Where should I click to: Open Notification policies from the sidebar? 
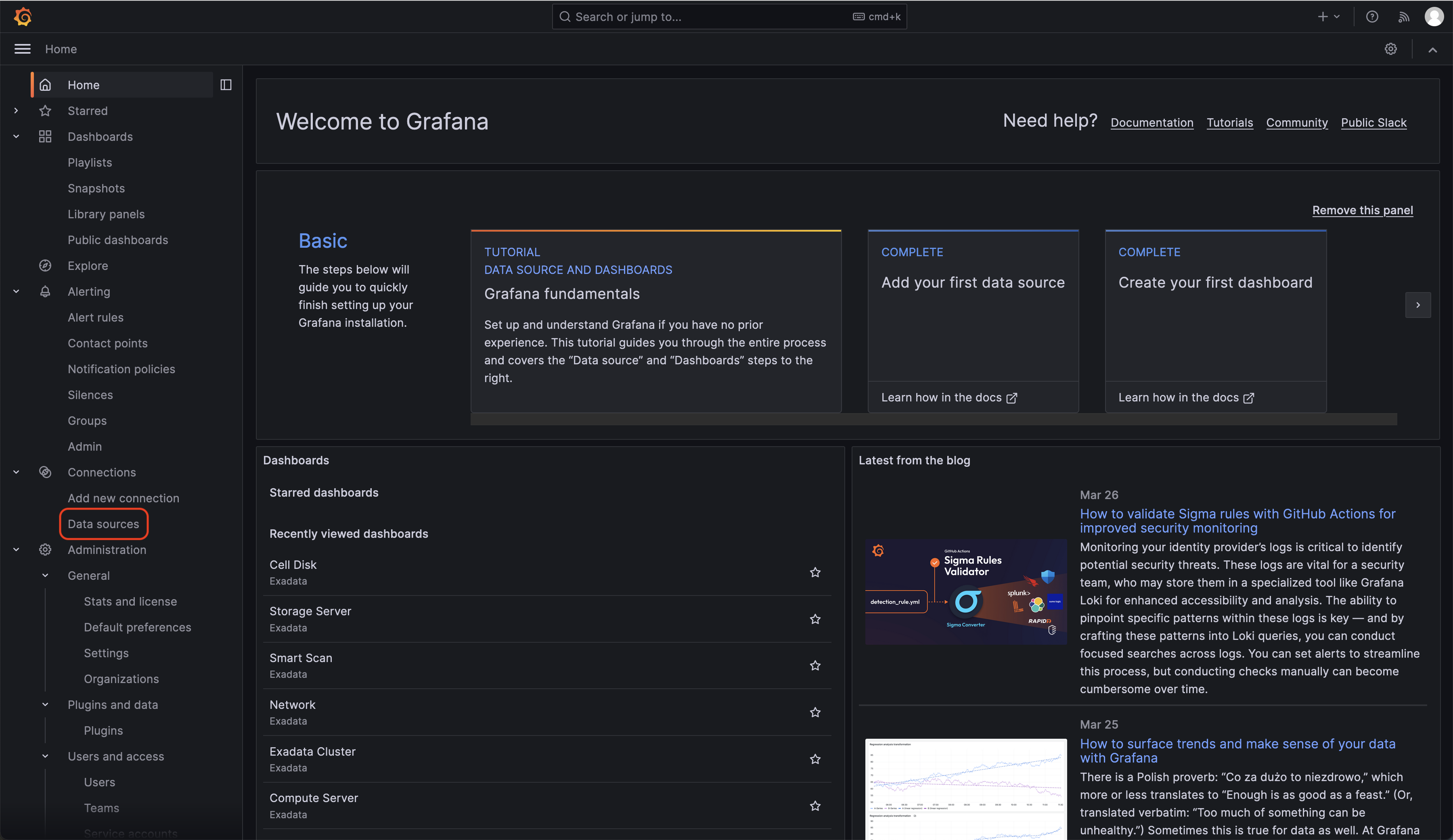point(121,369)
